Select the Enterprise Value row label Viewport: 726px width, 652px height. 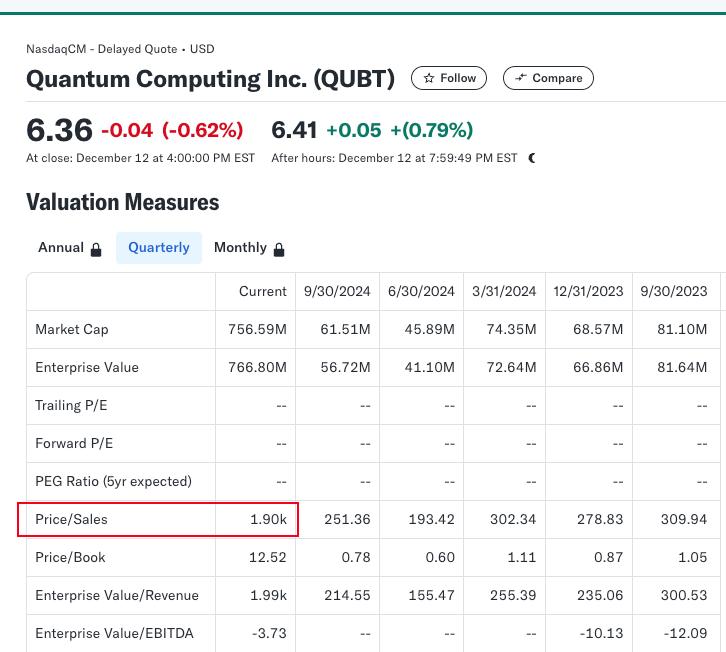(87, 367)
